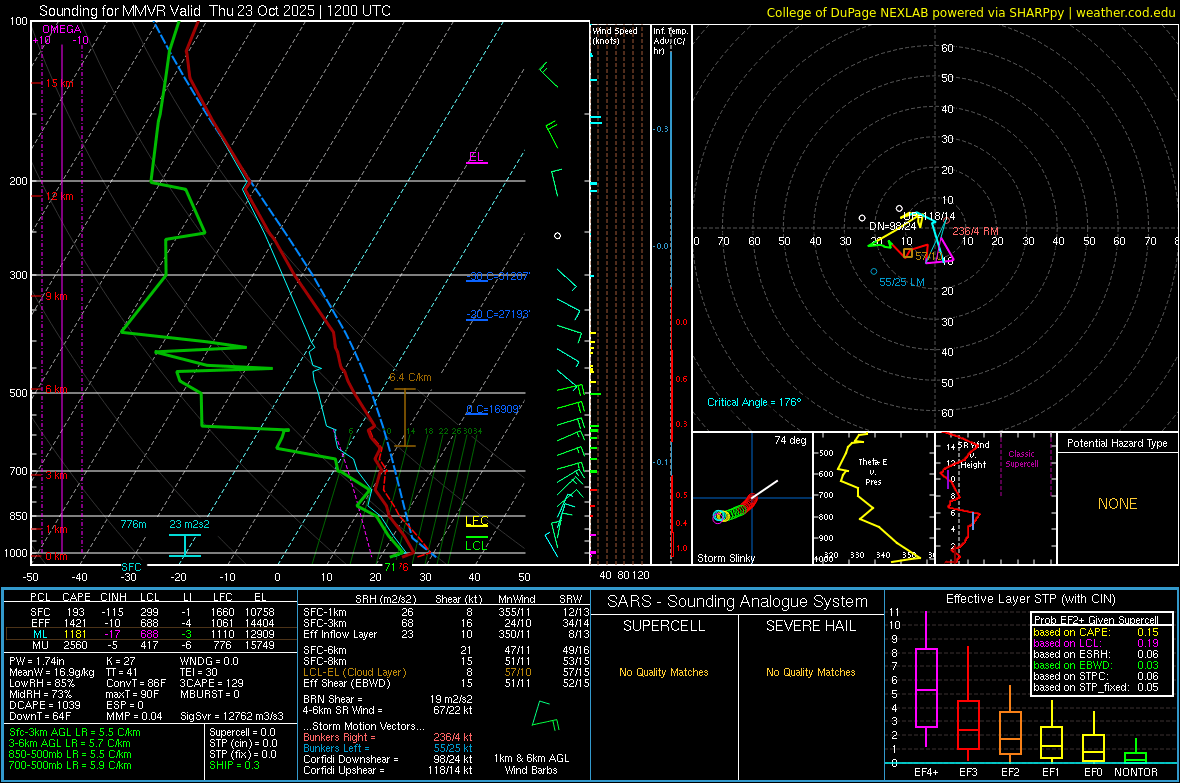Click the magenta OMEGA label
Screen dimensions: 1180x783
(x=62, y=29)
